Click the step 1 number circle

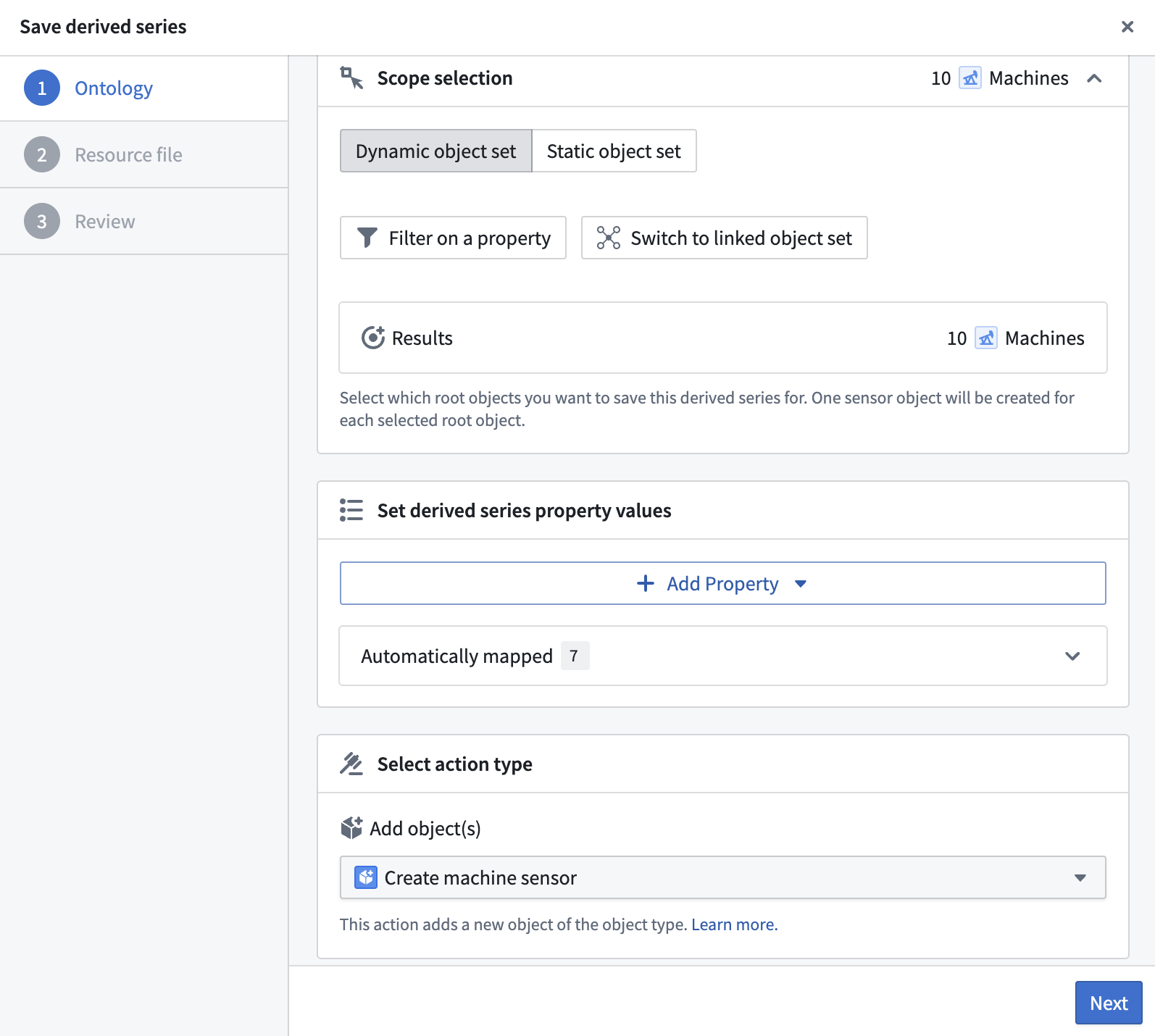click(x=42, y=88)
